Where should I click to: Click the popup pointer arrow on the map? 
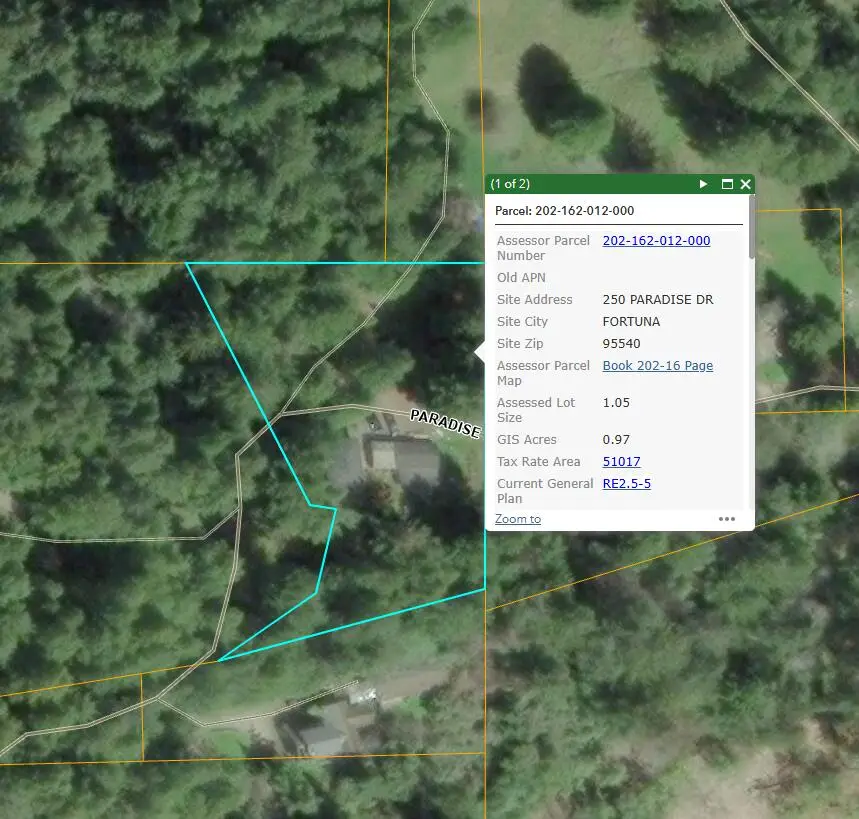tap(480, 351)
